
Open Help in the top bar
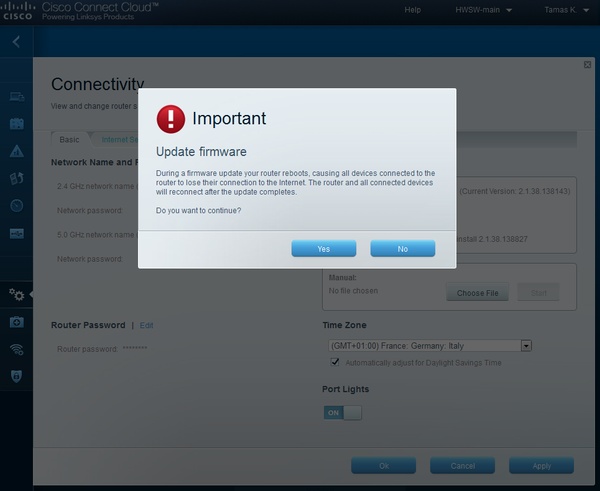pyautogui.click(x=412, y=10)
